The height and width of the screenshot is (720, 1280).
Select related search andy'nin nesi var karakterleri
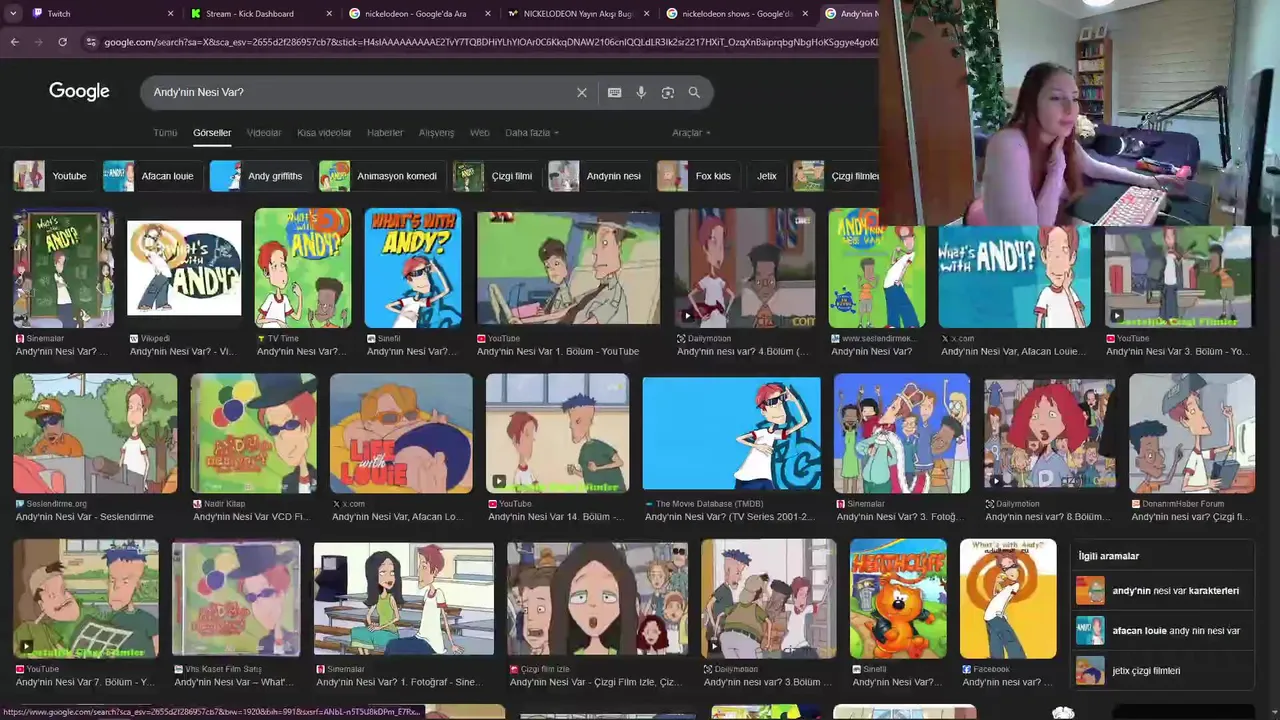1162,591
